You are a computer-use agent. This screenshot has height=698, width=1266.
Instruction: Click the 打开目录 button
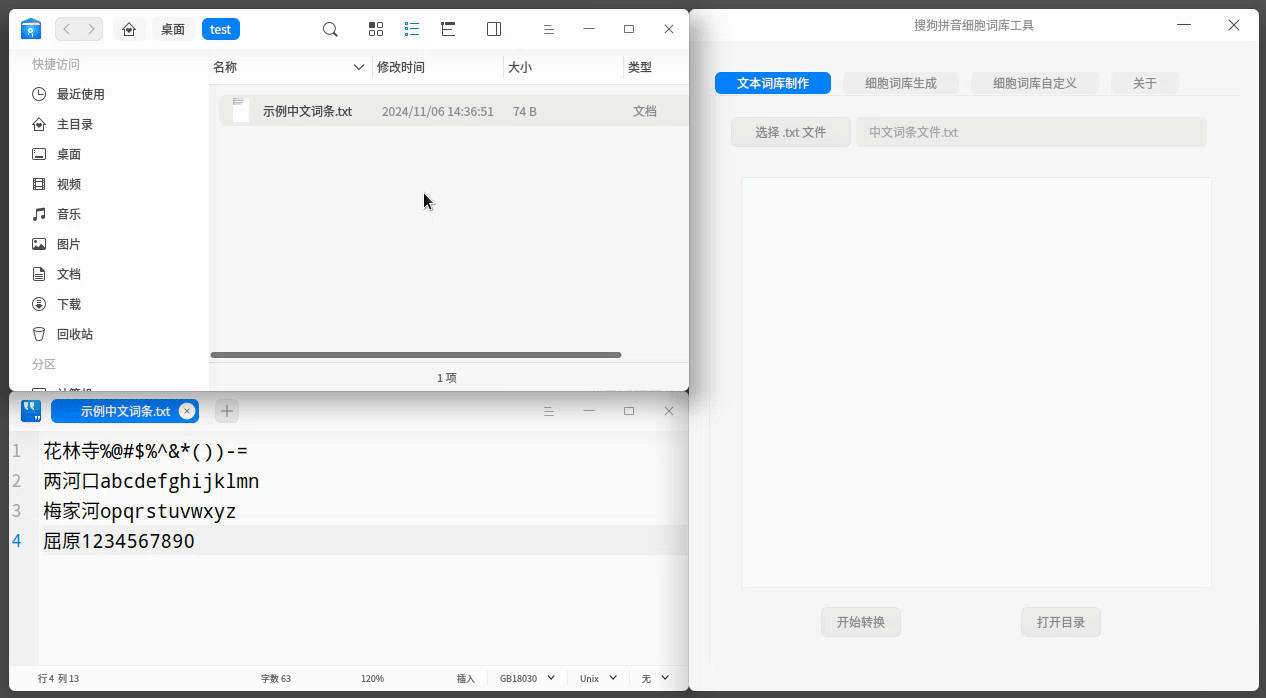tap(1061, 622)
